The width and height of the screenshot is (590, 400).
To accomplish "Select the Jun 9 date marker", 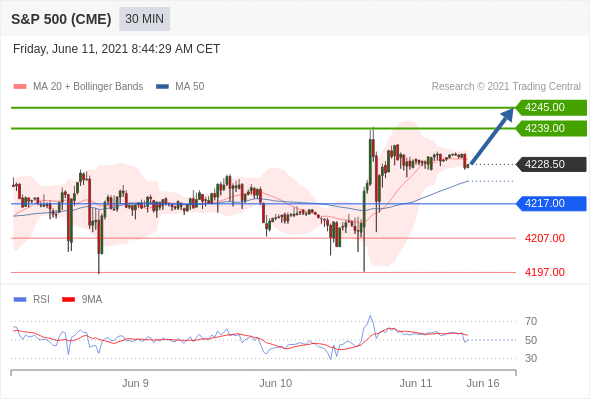I will coord(135,383).
